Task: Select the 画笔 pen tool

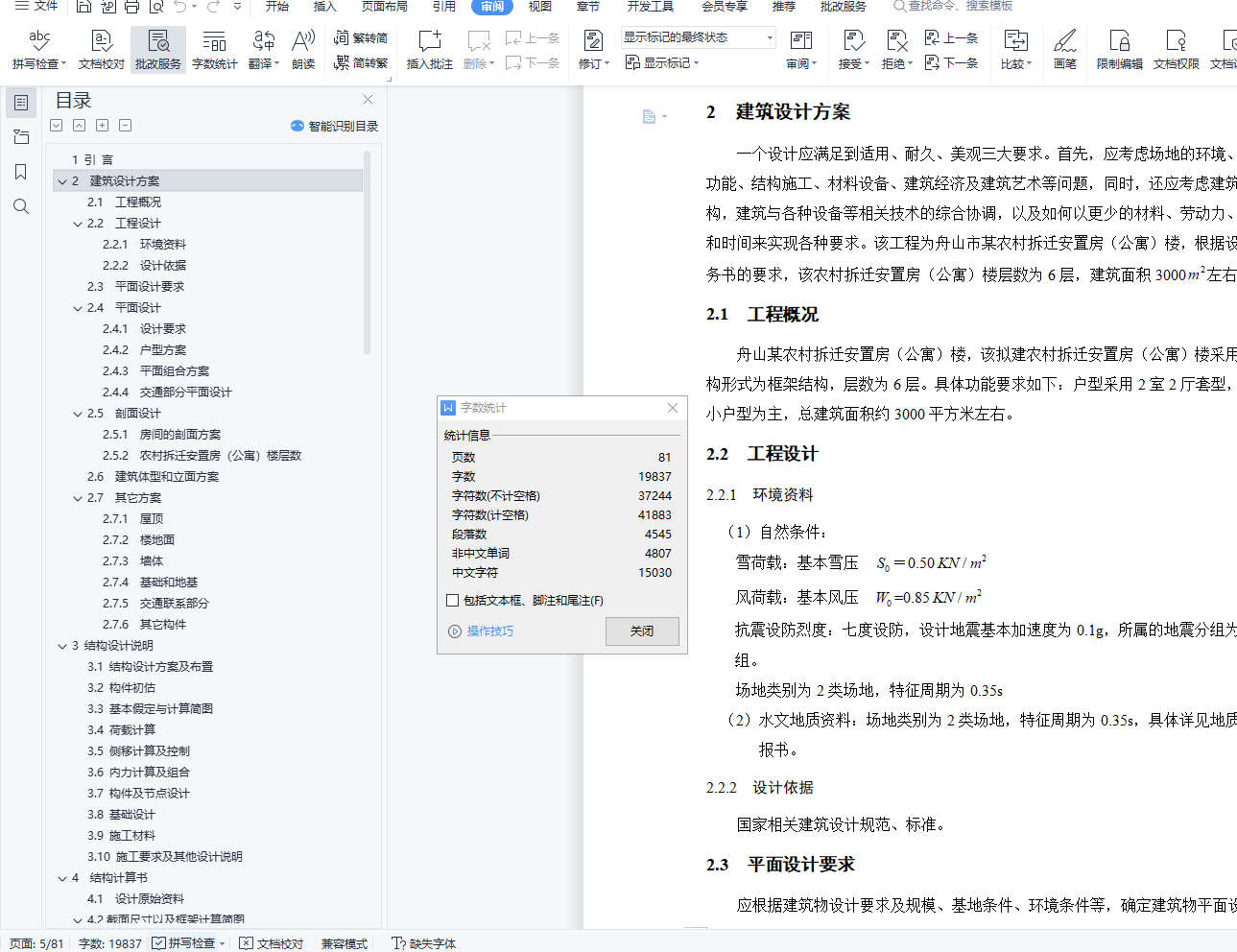Action: click(x=1065, y=49)
